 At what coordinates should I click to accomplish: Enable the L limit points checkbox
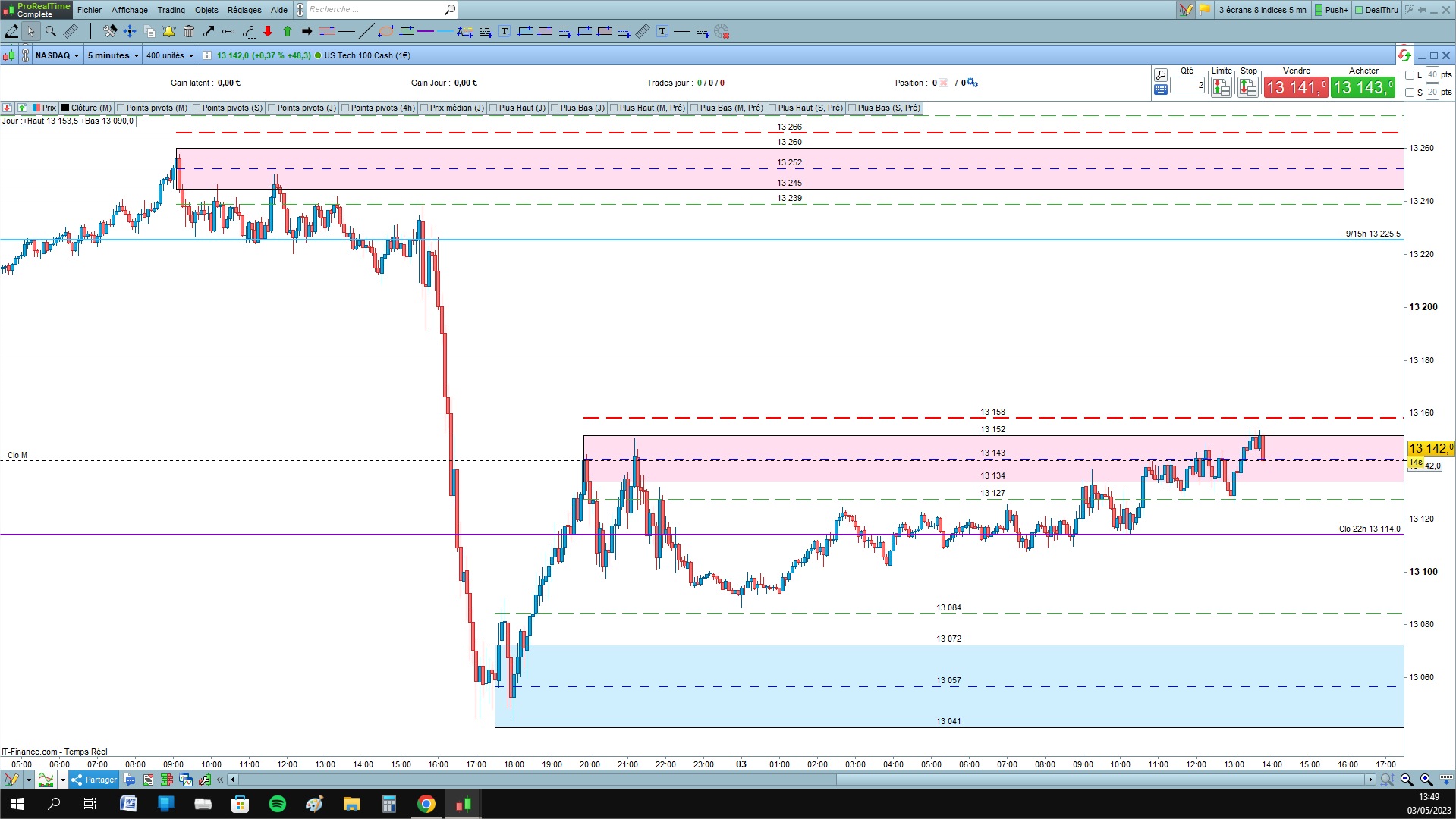point(1410,75)
